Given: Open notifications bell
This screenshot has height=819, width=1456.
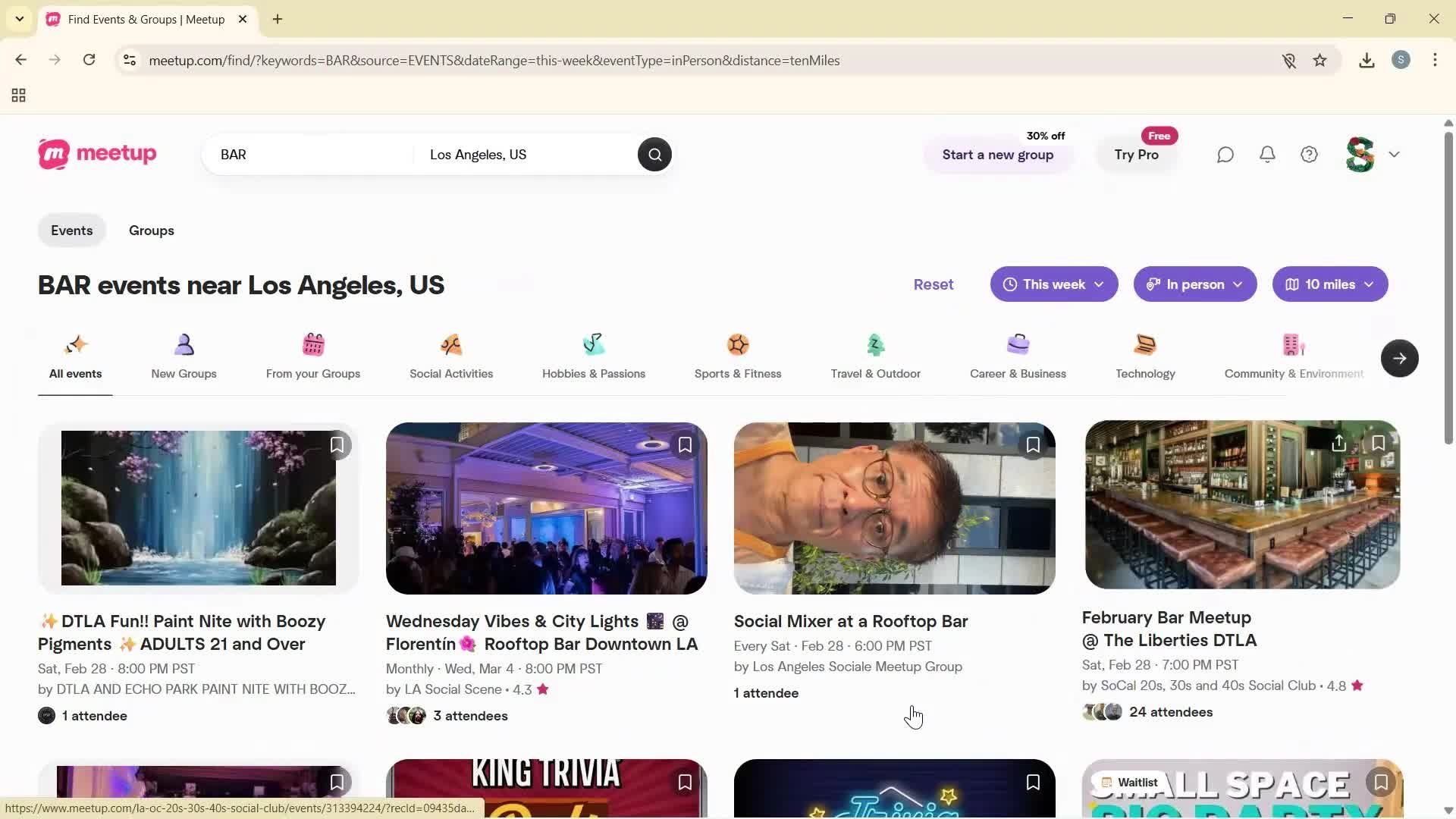Looking at the screenshot, I should pos(1266,154).
